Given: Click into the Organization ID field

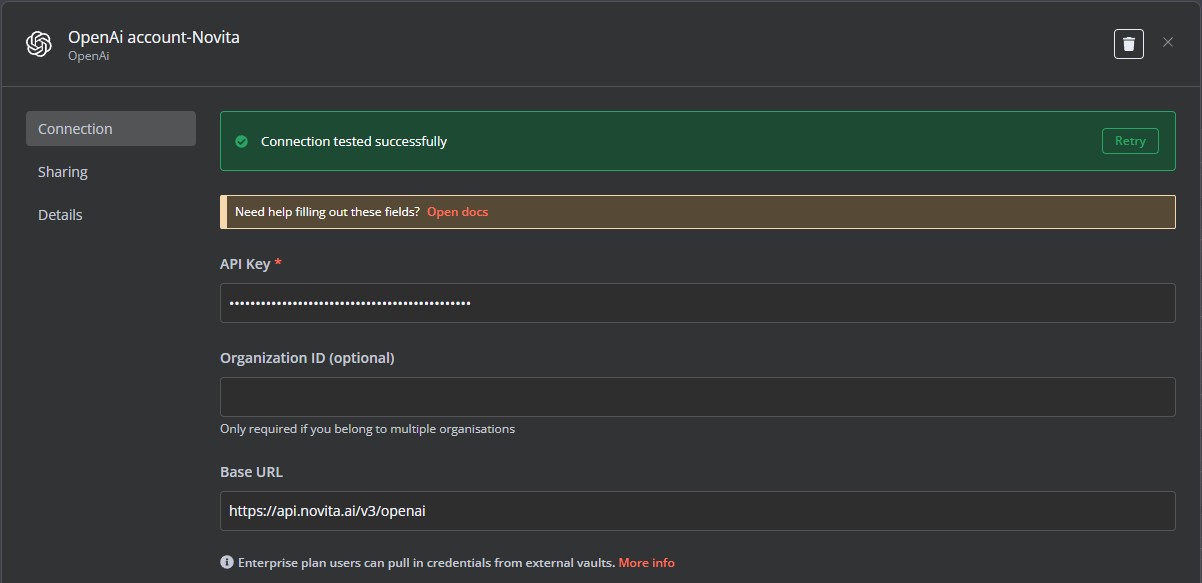Looking at the screenshot, I should click(697, 397).
